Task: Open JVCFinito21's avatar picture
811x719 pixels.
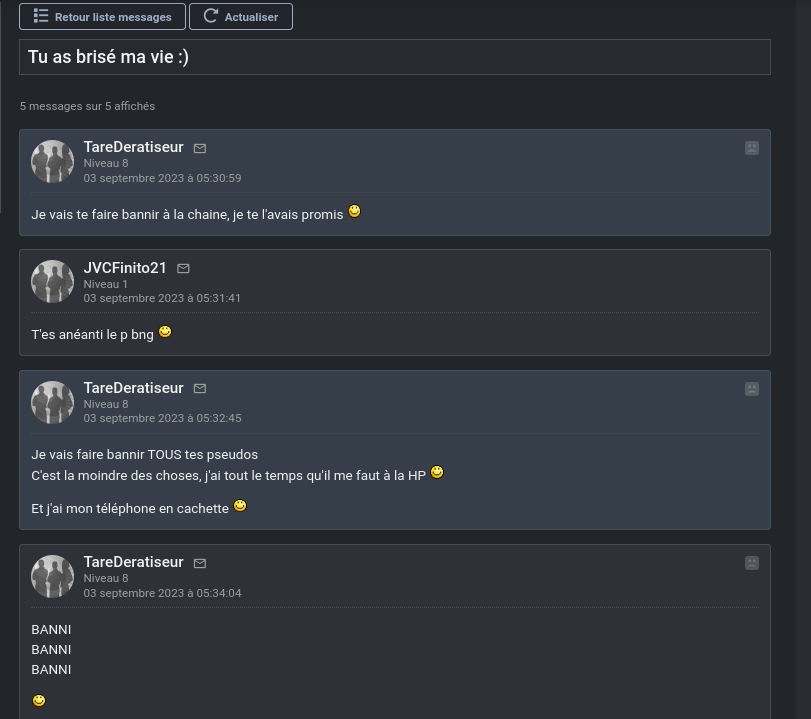Action: tap(52, 281)
